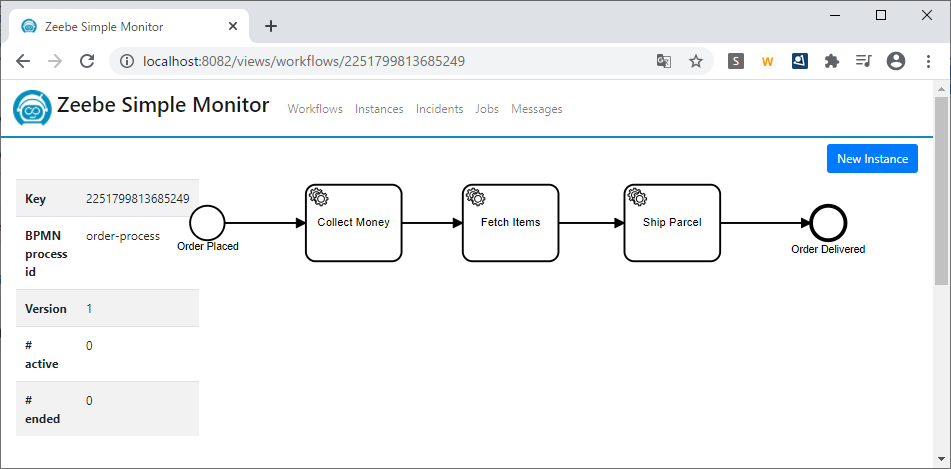Click the orange W extension icon
Viewport: 951px width, 469px height.
pos(768,61)
